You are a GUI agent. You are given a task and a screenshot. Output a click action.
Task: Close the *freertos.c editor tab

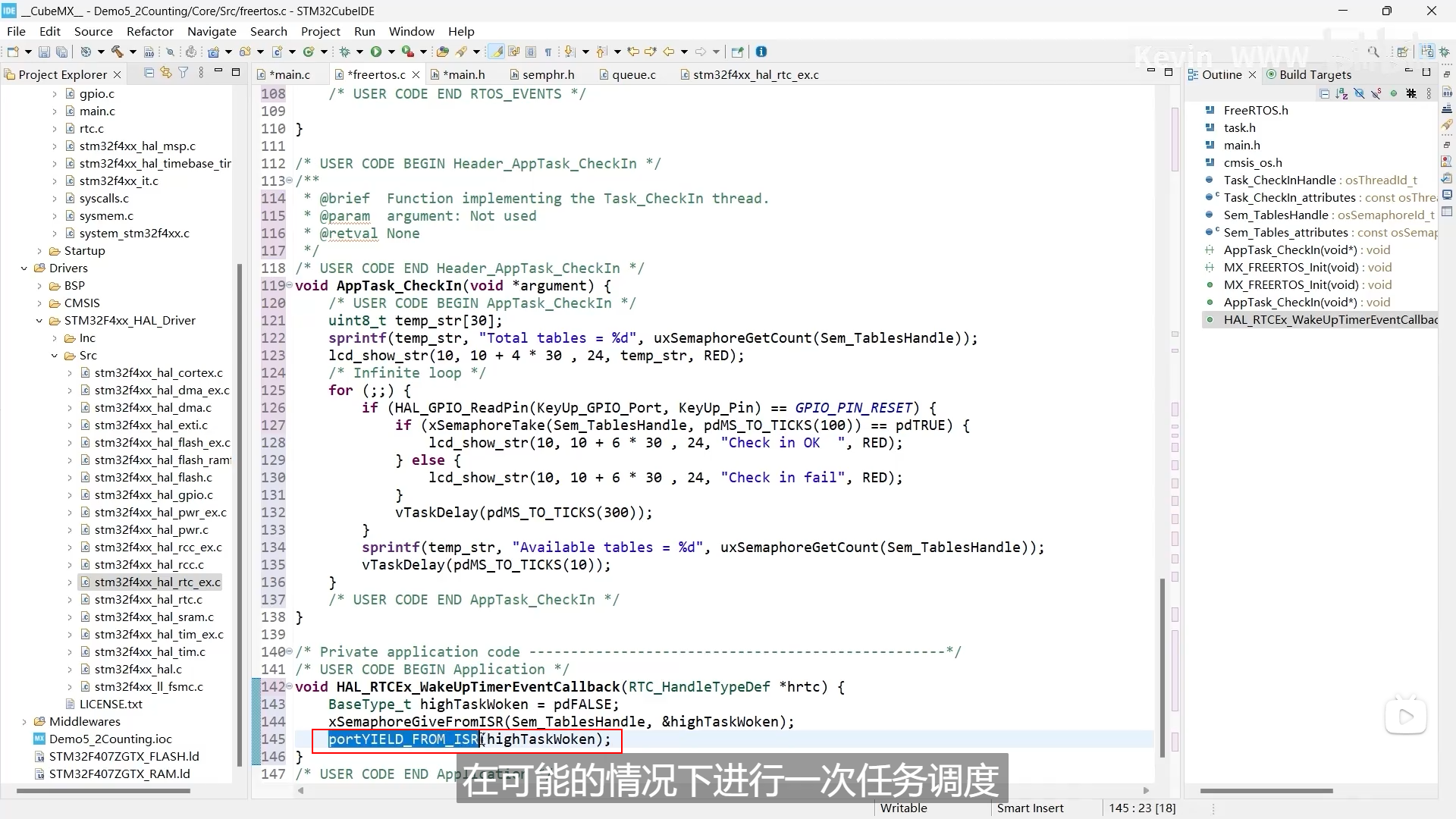416,74
